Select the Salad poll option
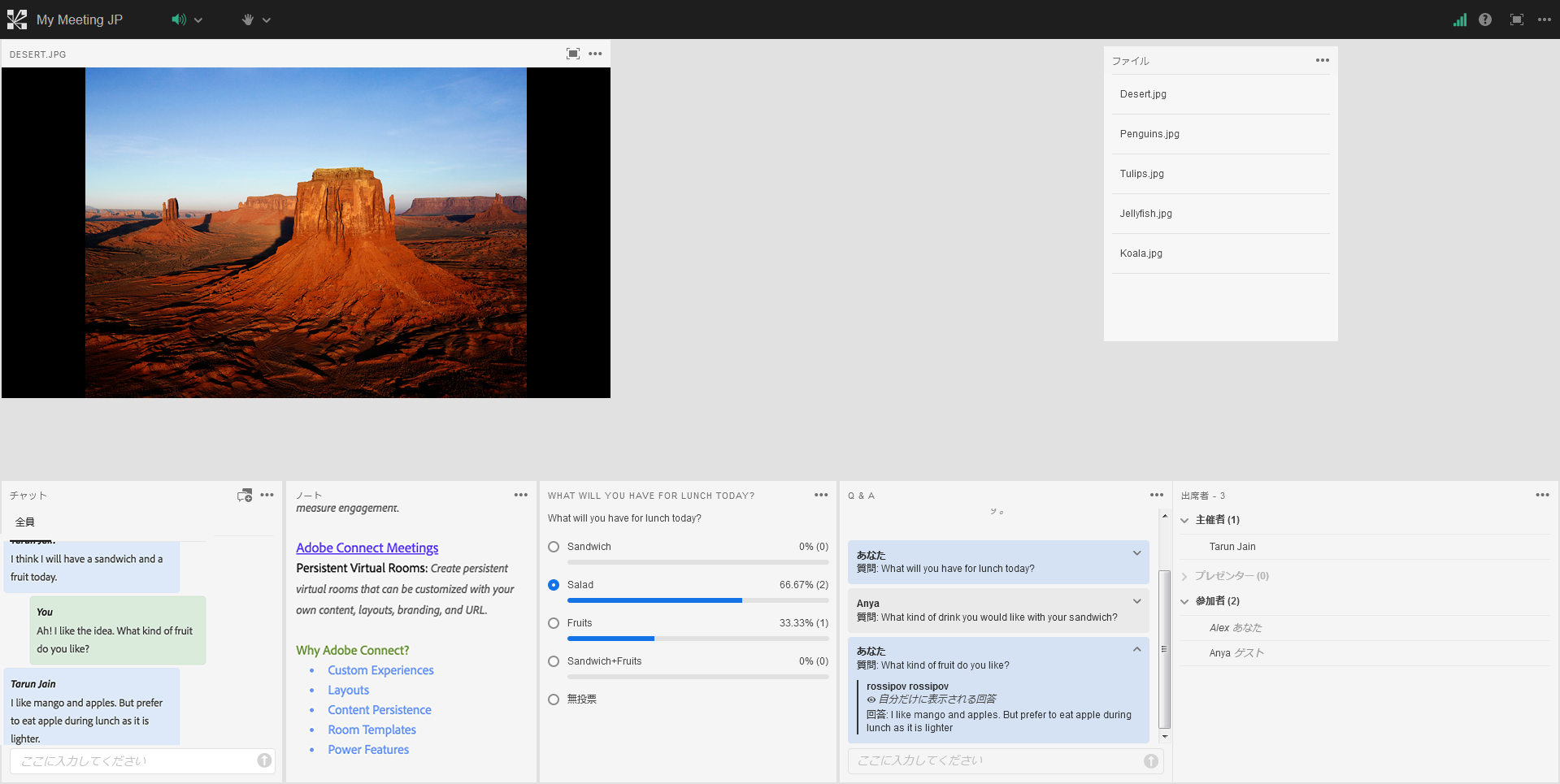 point(554,585)
